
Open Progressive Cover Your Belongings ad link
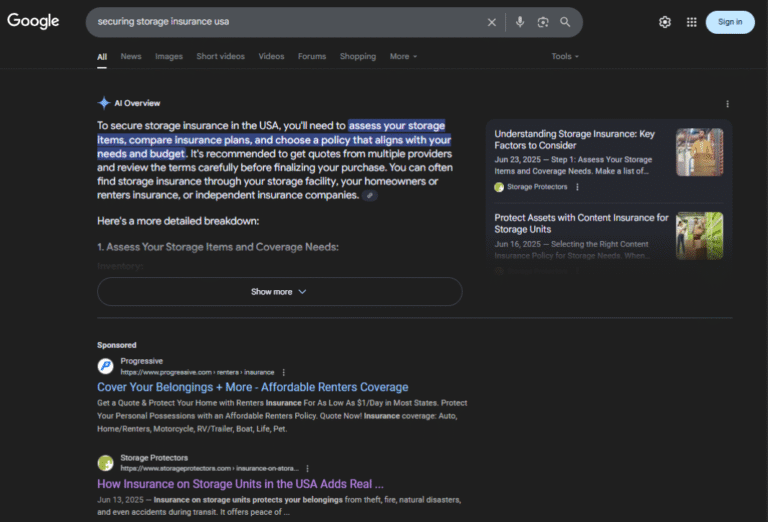coord(253,387)
